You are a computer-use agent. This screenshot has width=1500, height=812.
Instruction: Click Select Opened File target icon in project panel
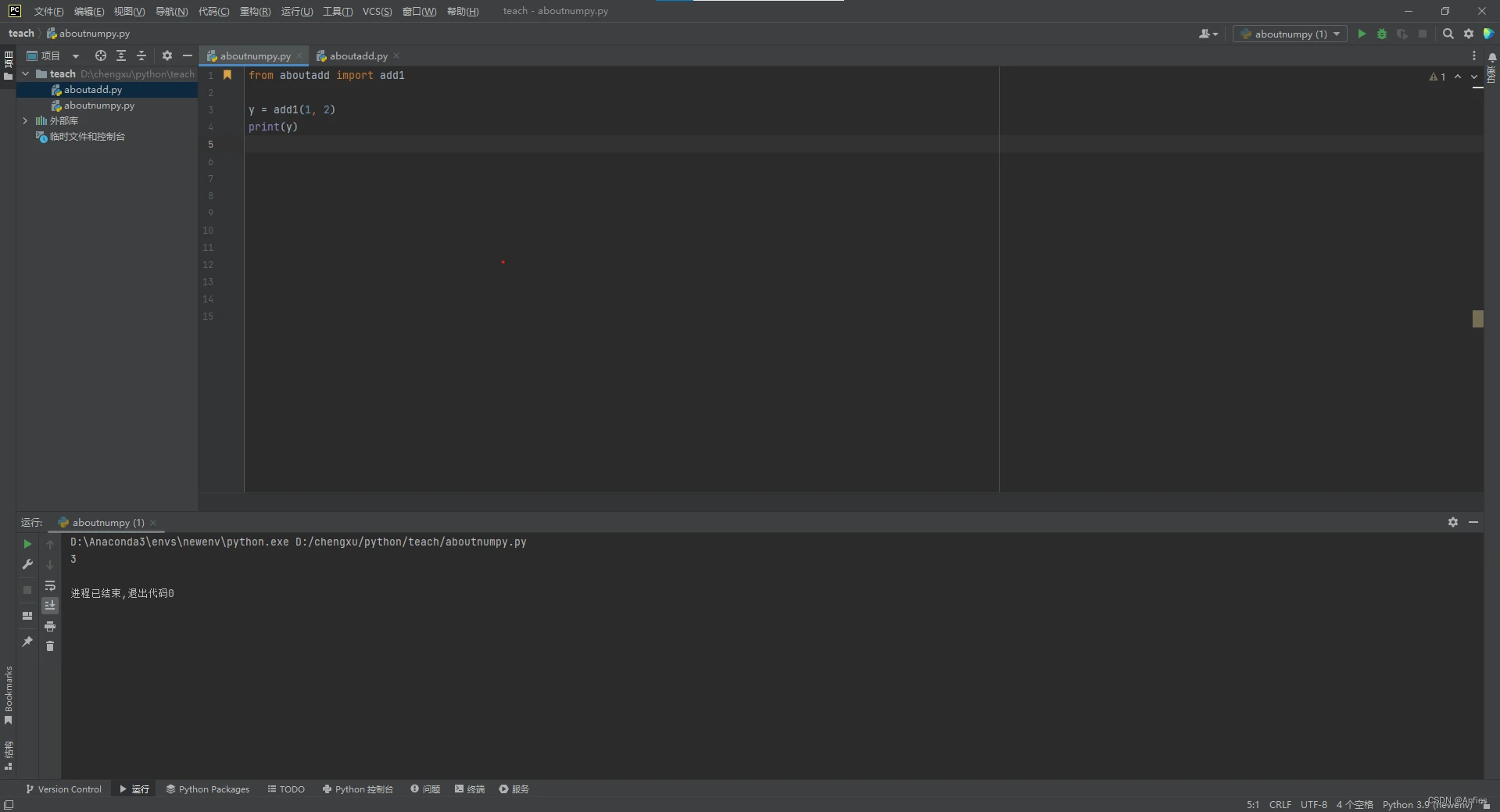point(101,55)
